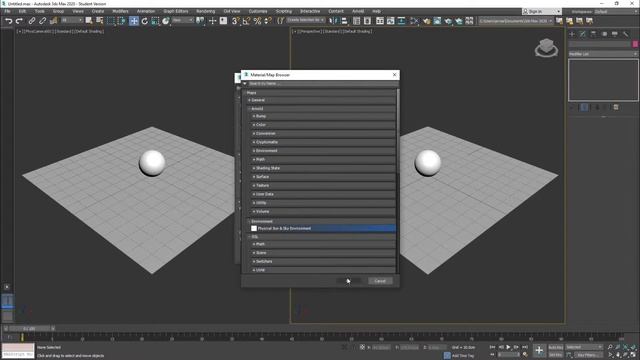This screenshot has height=360, width=640.
Task: Select the Unlink Selection tool
Action: pyautogui.click(x=42, y=21)
